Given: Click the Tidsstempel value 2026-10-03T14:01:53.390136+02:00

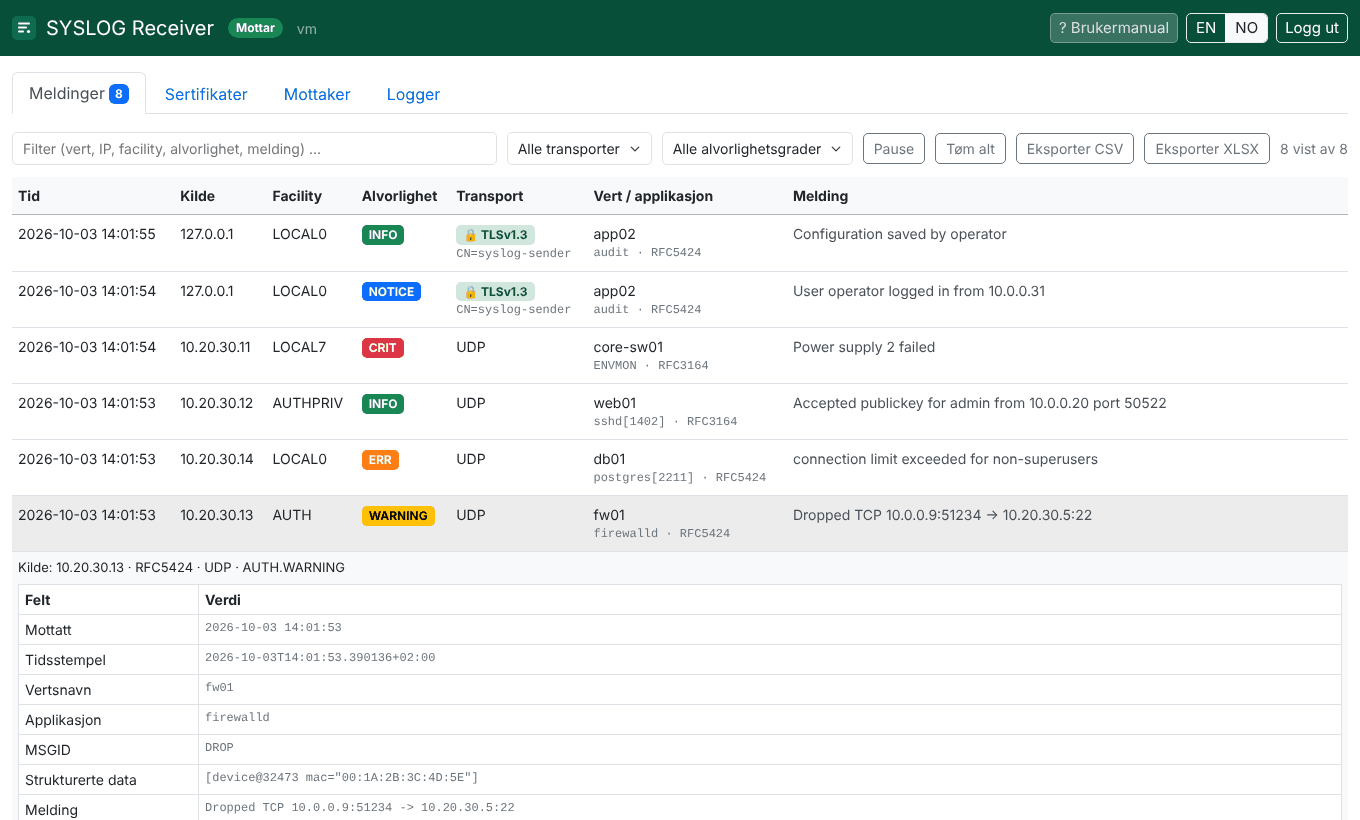Looking at the screenshot, I should pyautogui.click(x=320, y=657).
